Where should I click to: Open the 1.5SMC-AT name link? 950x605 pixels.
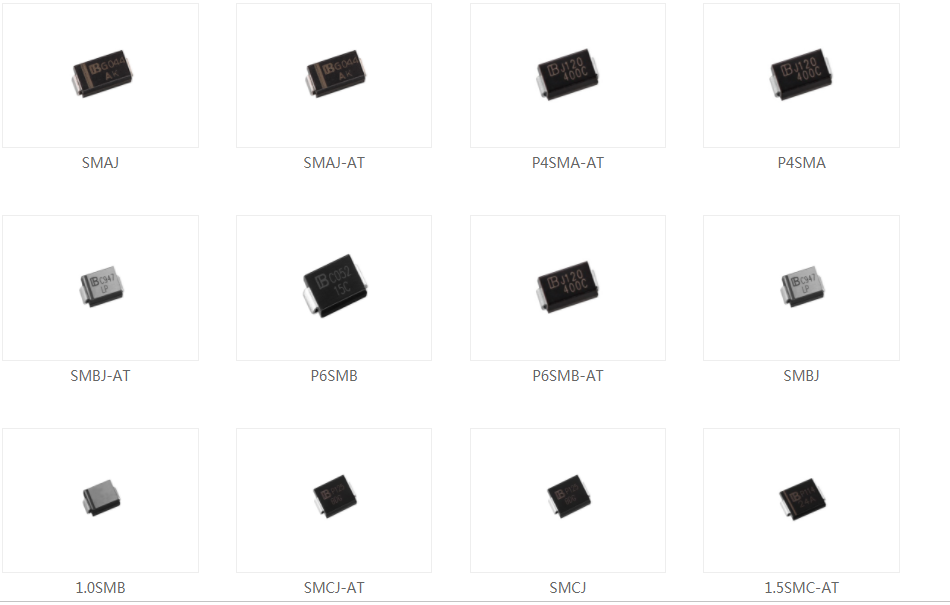pyautogui.click(x=801, y=587)
